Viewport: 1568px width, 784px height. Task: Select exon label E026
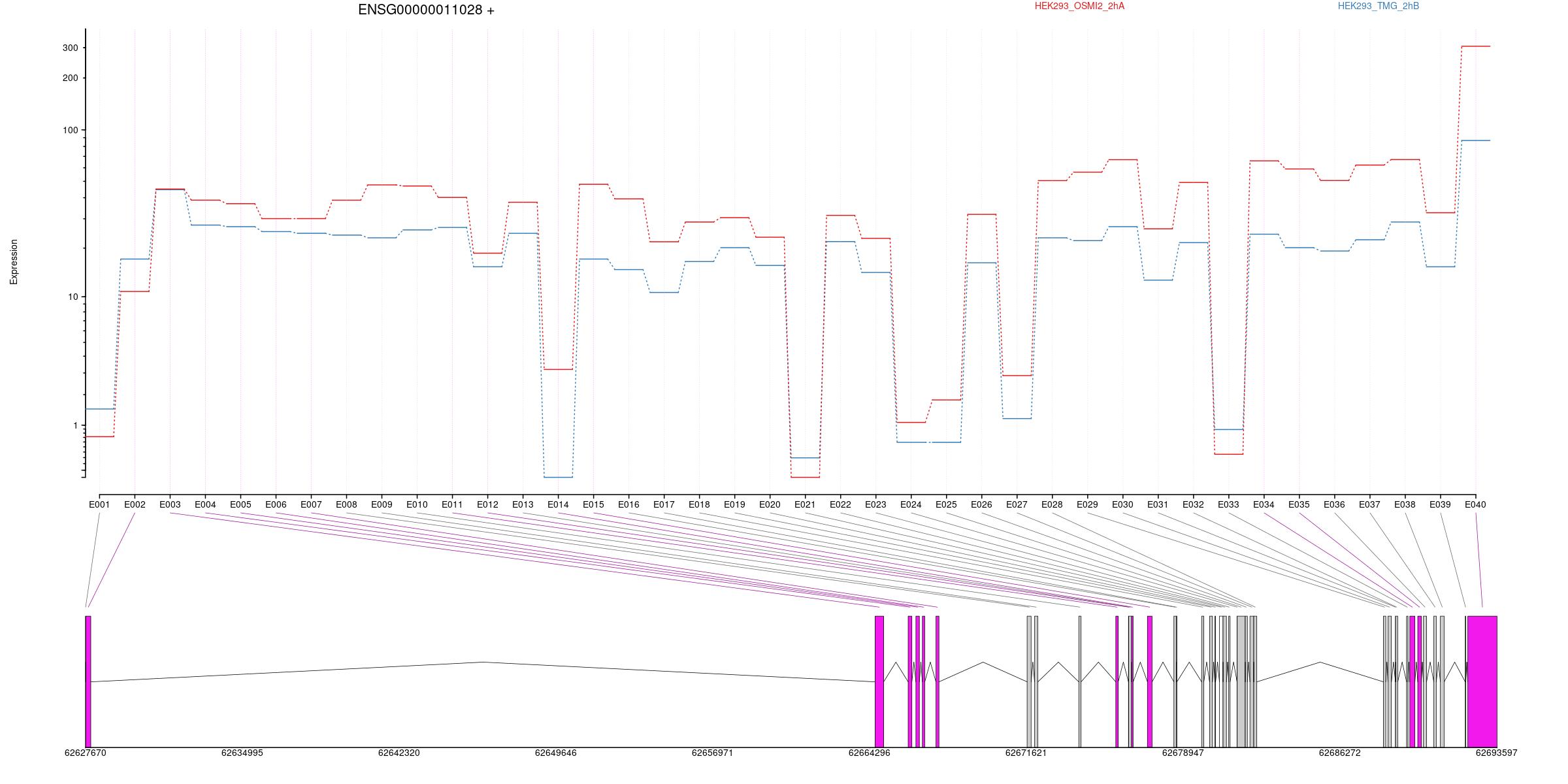tap(981, 504)
